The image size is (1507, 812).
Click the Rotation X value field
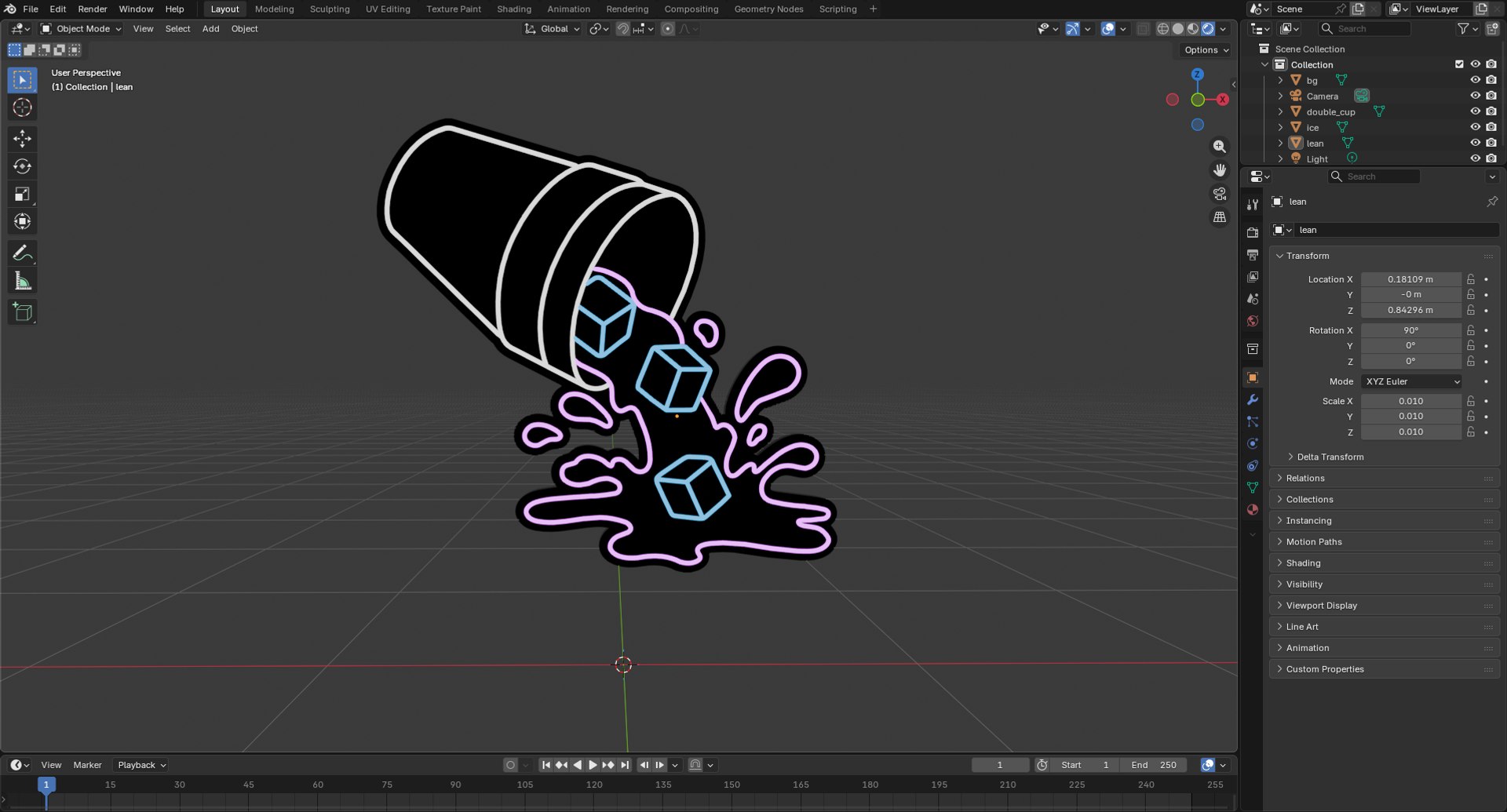click(1410, 330)
